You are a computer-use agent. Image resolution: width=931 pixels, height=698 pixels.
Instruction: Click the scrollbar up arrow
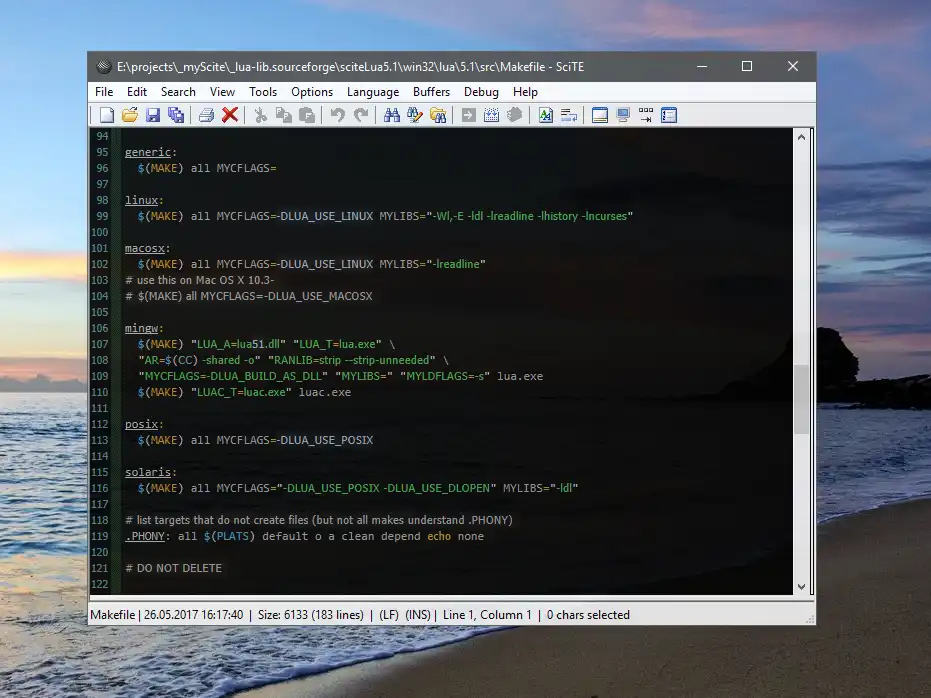(x=802, y=137)
